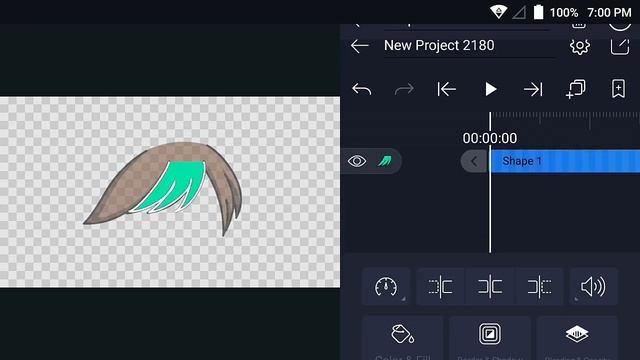Viewport: 640px width, 360px height.
Task: Tap the export share icon
Action: (x=620, y=46)
